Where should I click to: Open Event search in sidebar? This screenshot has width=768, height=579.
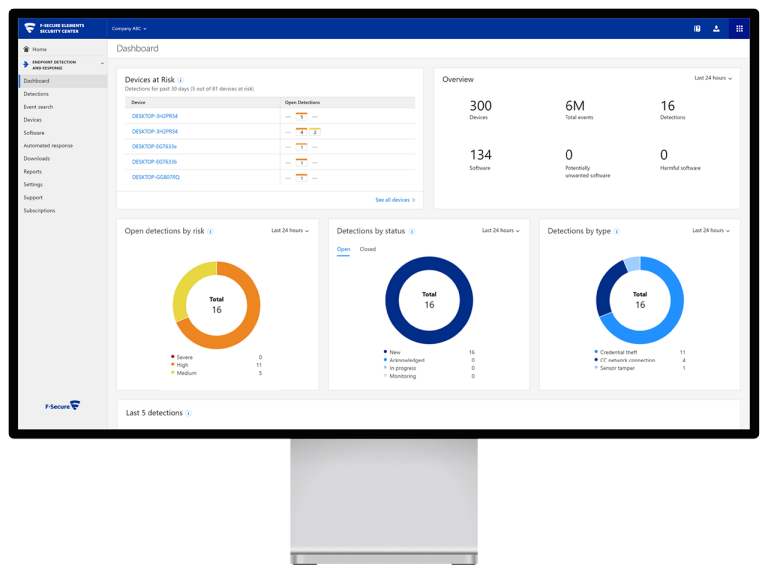[x=38, y=107]
